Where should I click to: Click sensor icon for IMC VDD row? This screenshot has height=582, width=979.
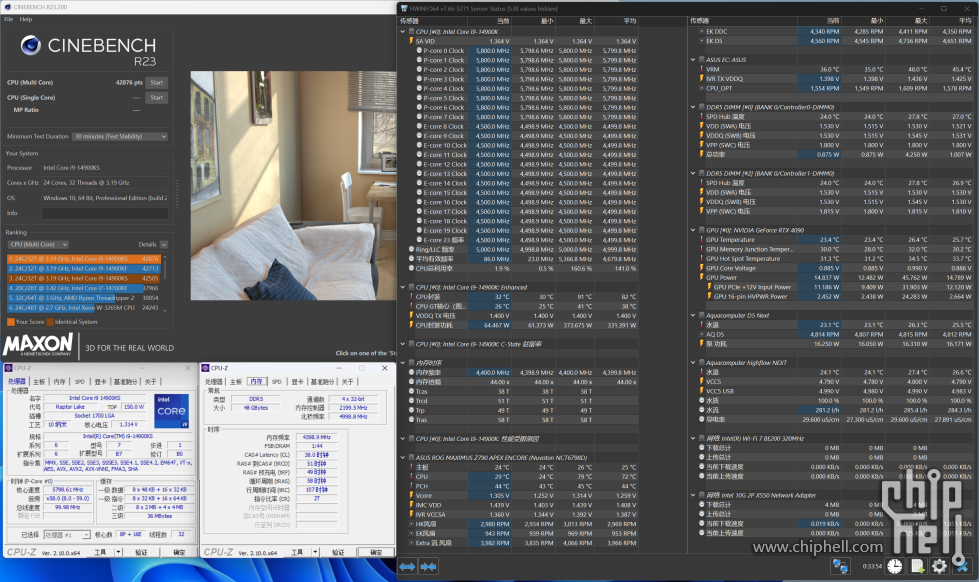point(411,505)
